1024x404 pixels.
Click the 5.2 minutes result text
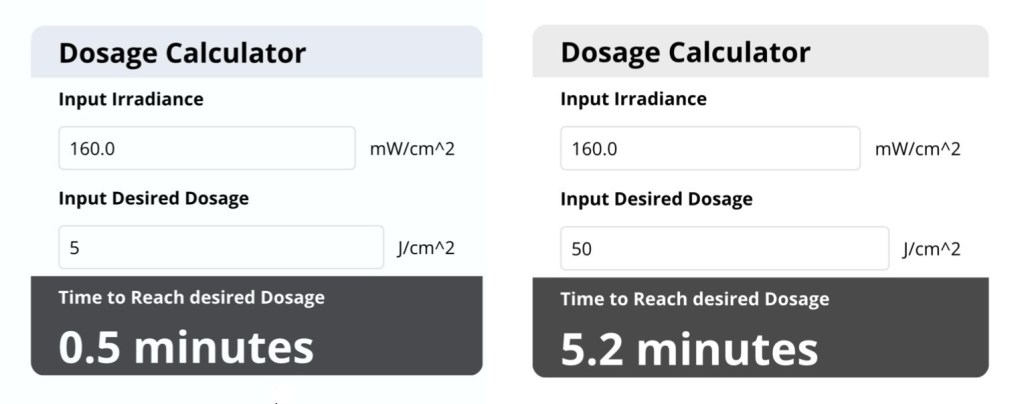pyautogui.click(x=689, y=349)
